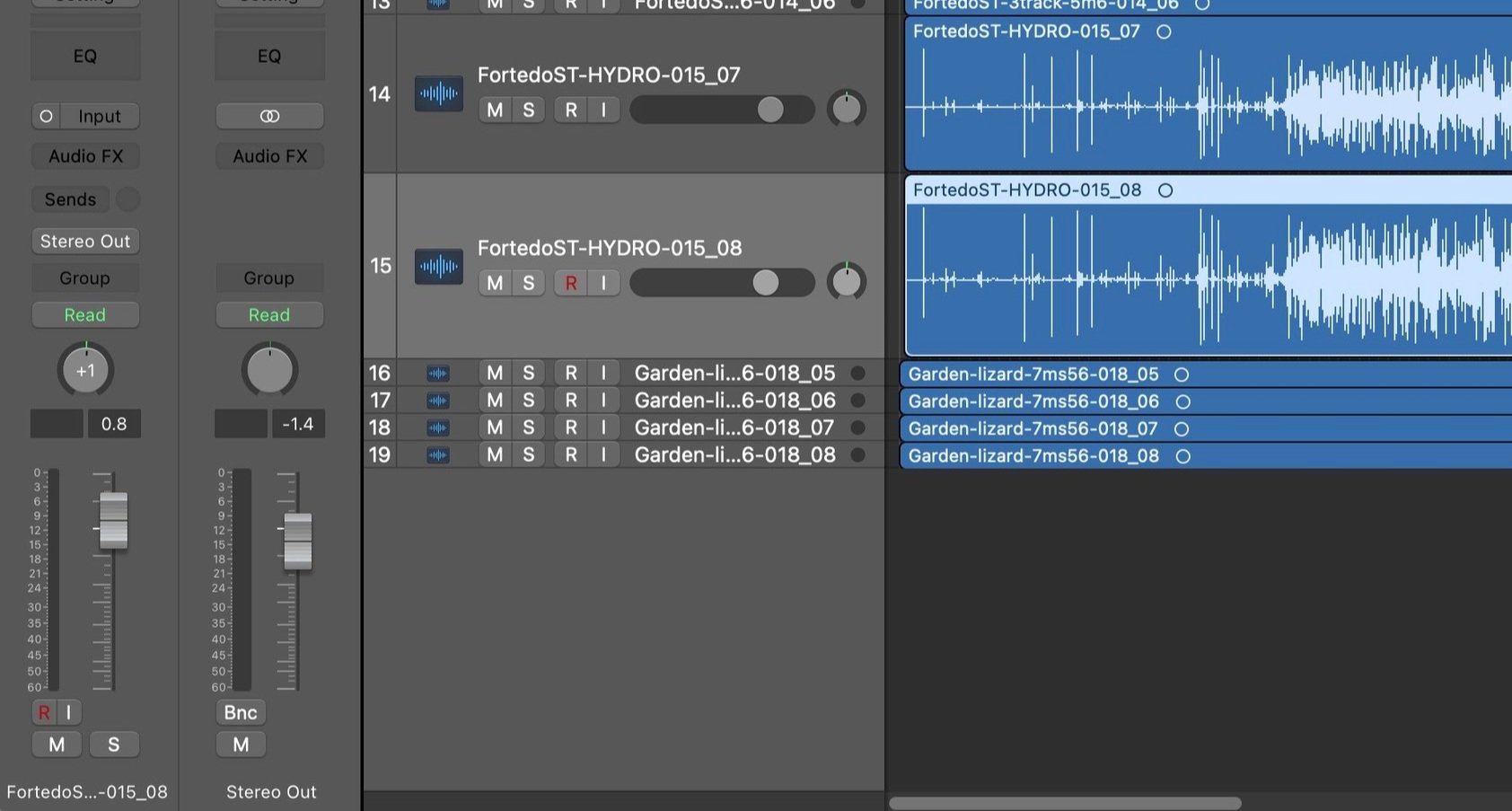1512x811 pixels.
Task: Open EQ on Stereo Out channel strip
Action: coord(269,56)
